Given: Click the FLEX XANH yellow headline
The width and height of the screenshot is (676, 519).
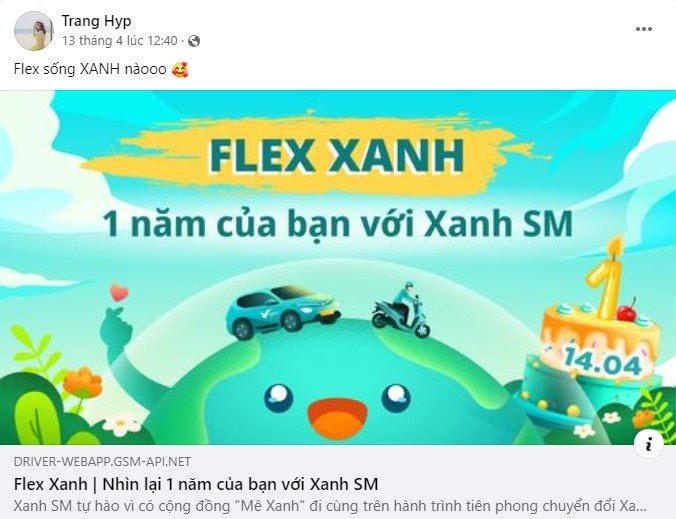Looking at the screenshot, I should pyautogui.click(x=336, y=156).
